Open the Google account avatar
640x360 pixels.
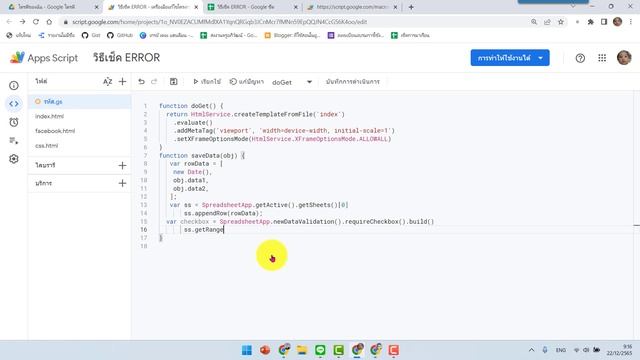click(x=624, y=58)
